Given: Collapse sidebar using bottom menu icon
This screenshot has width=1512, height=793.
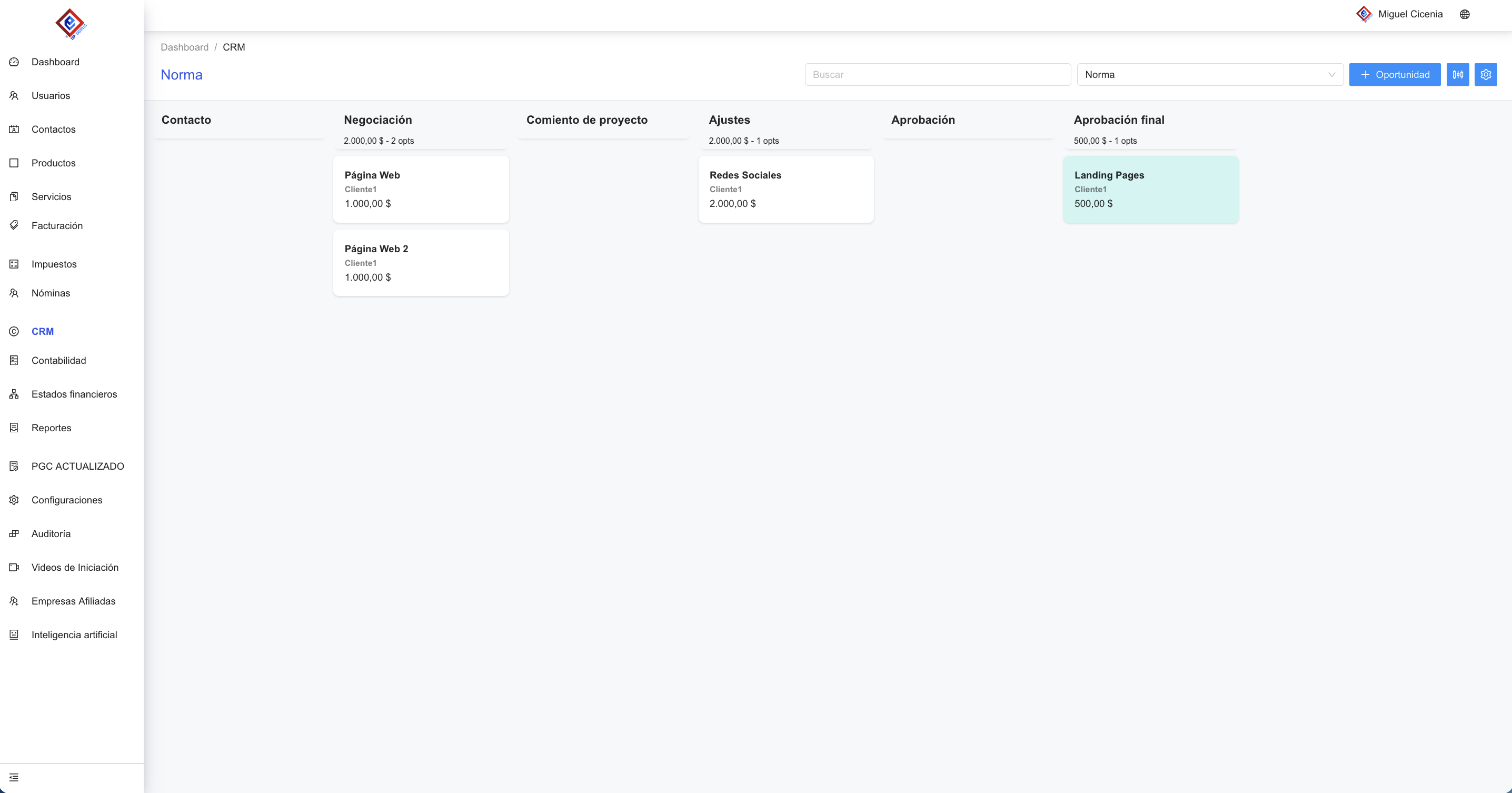Looking at the screenshot, I should pyautogui.click(x=14, y=777).
